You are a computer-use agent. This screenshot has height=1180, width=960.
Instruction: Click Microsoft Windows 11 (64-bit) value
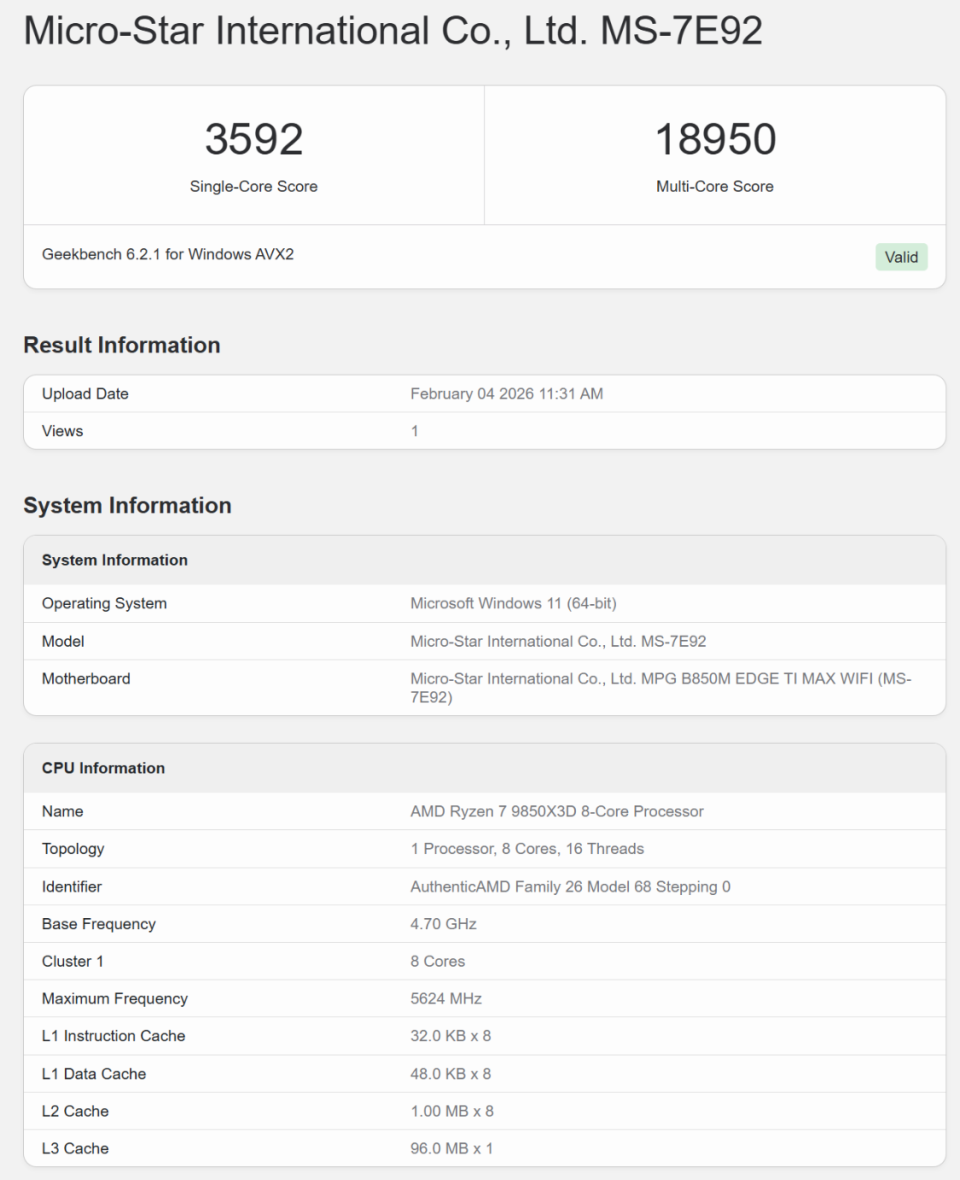(520, 604)
